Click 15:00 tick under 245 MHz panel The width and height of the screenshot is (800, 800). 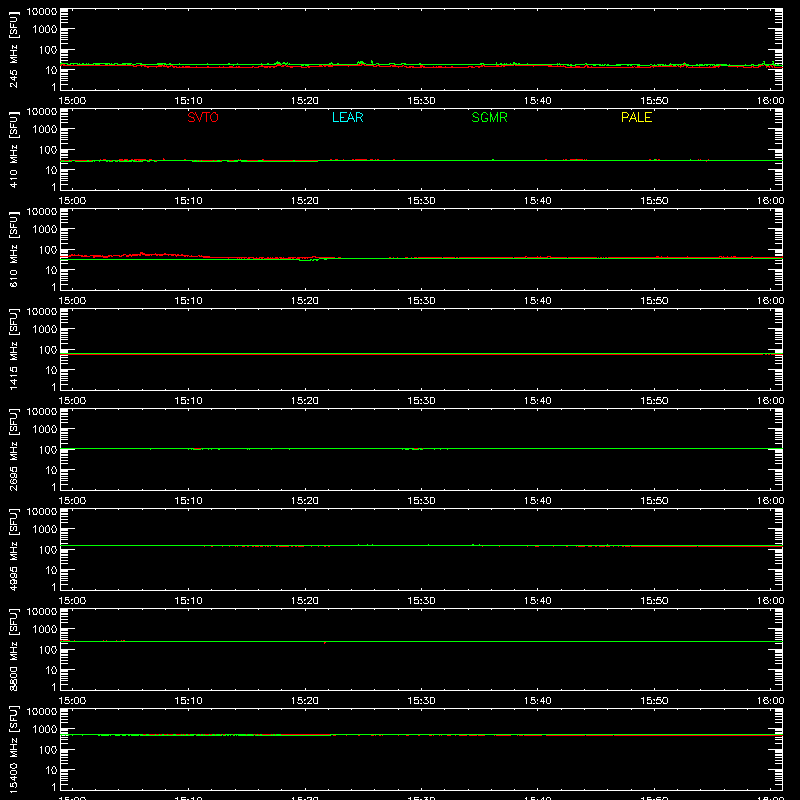click(x=72, y=101)
